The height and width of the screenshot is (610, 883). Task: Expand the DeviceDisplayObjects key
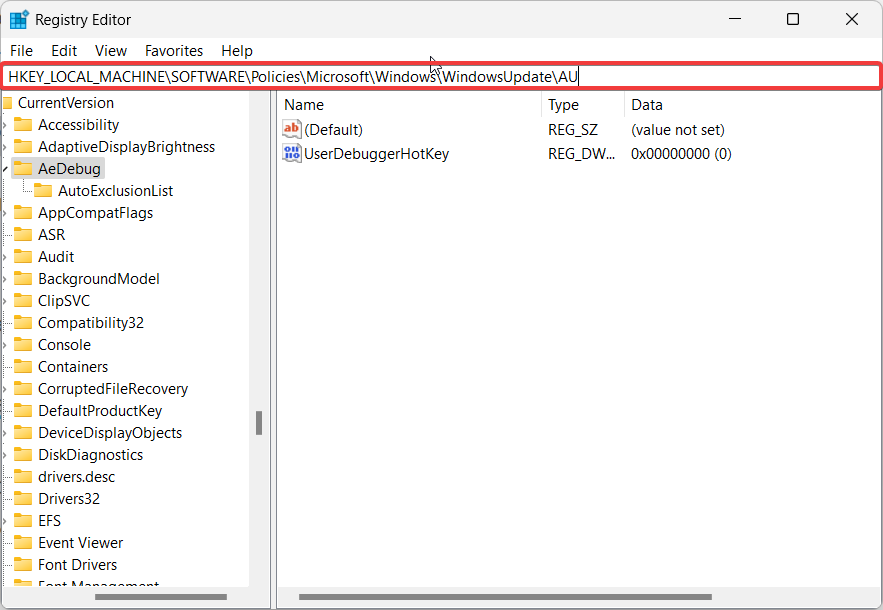(x=5, y=433)
